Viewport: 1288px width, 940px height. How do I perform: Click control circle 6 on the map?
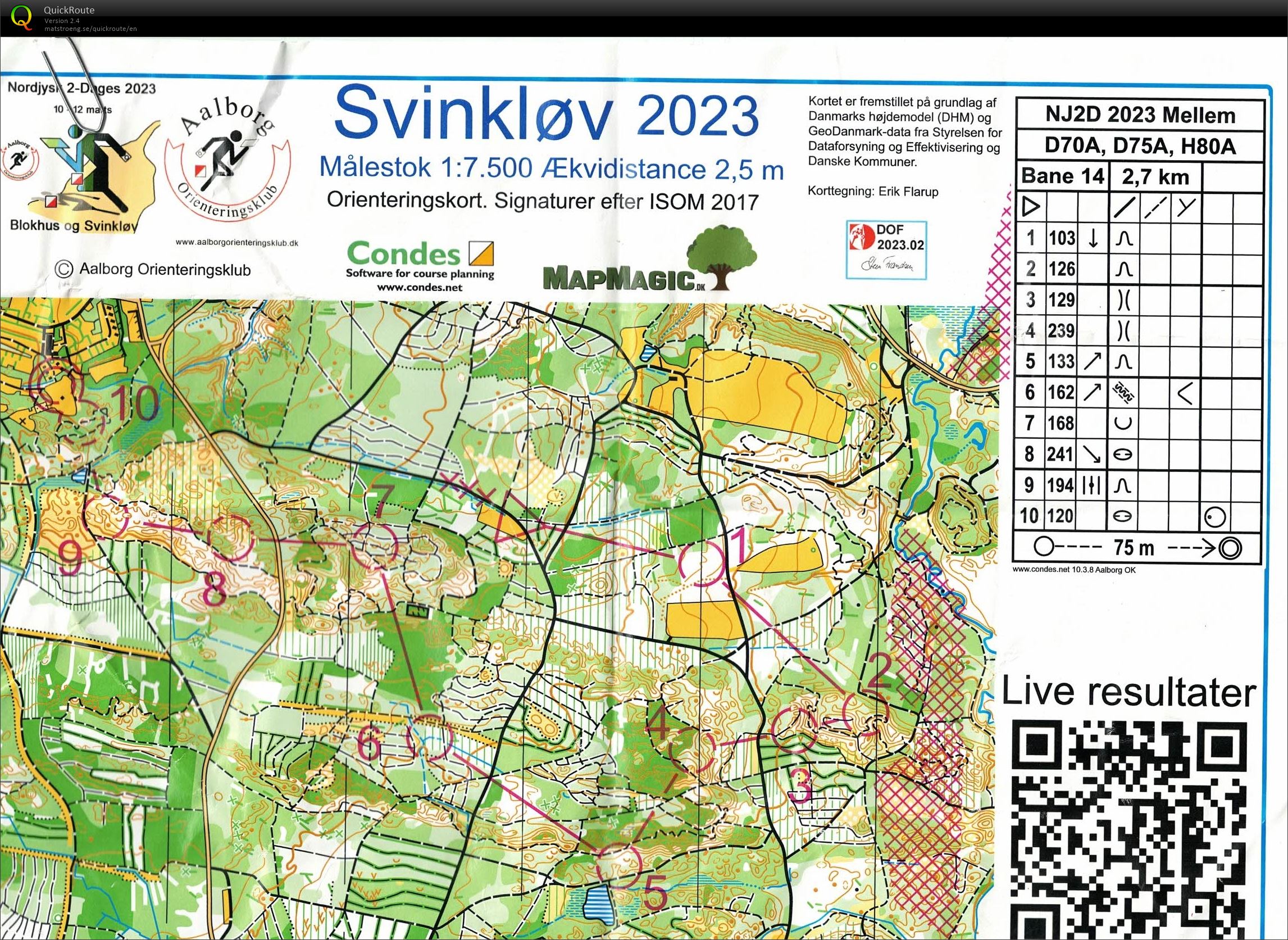[x=431, y=738]
